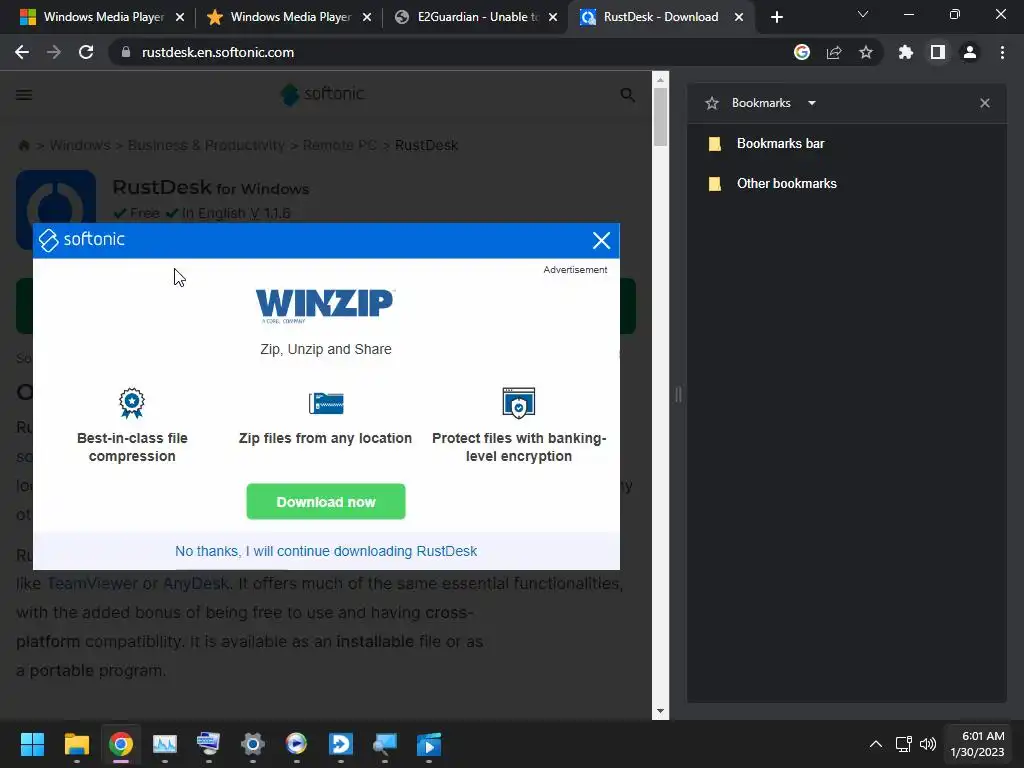Click the page scrollbar up arrow
1024x768 pixels.
click(660, 80)
